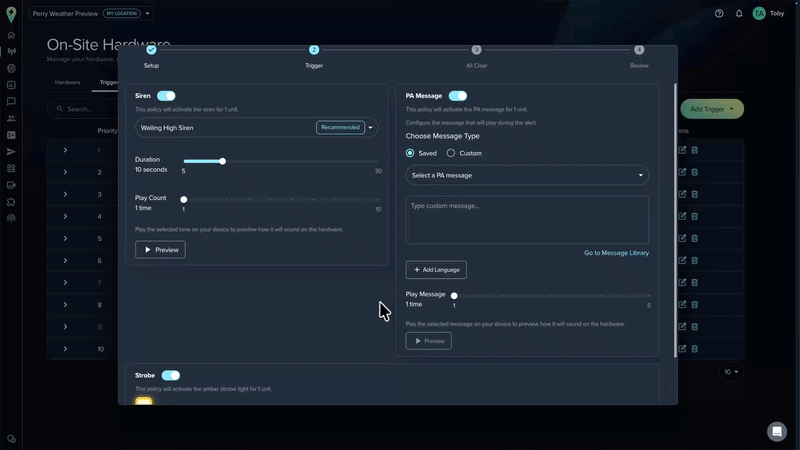Open the Wailing High Siren dropdown
The width and height of the screenshot is (800, 450).
point(257,128)
